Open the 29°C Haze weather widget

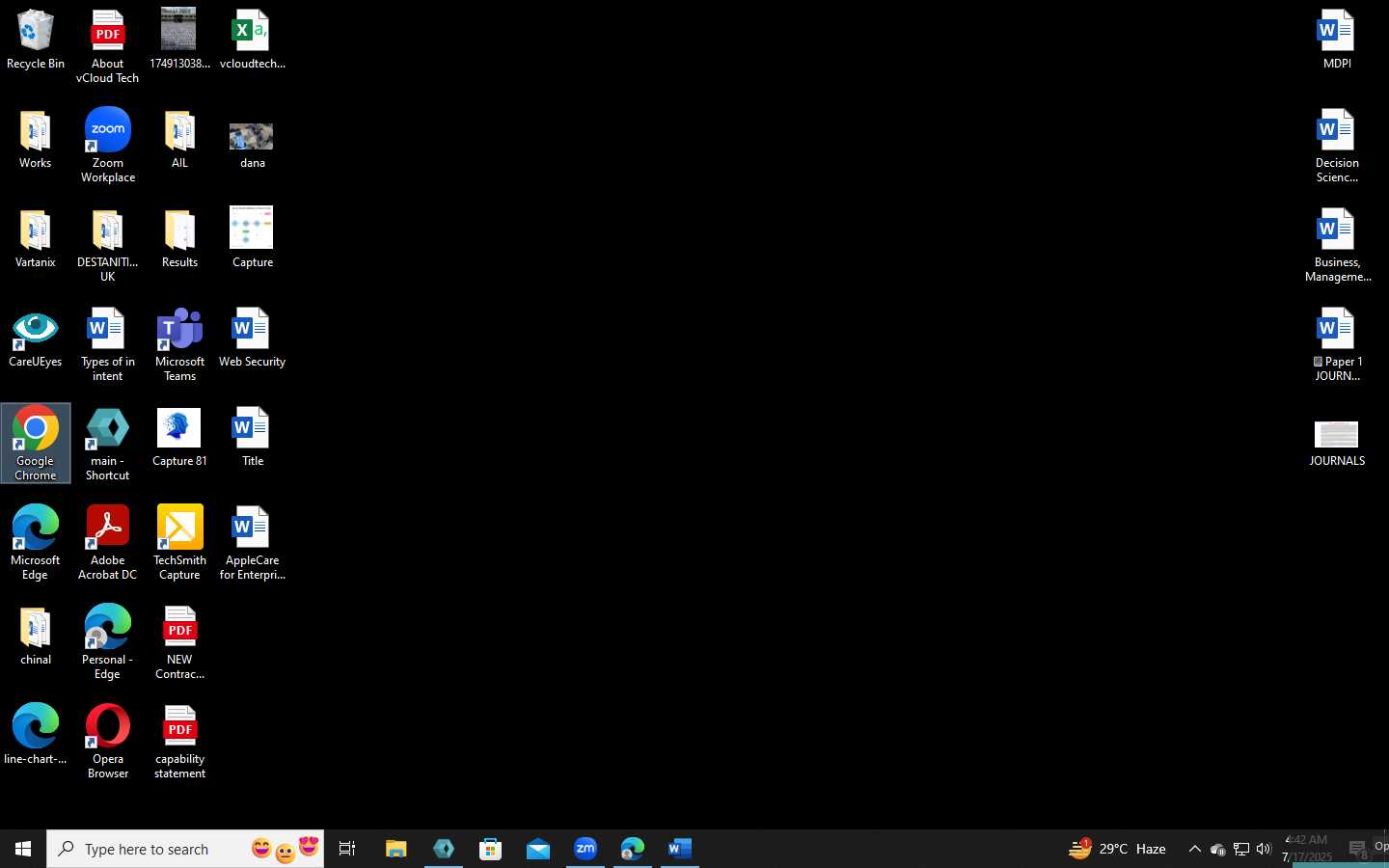(x=1118, y=849)
